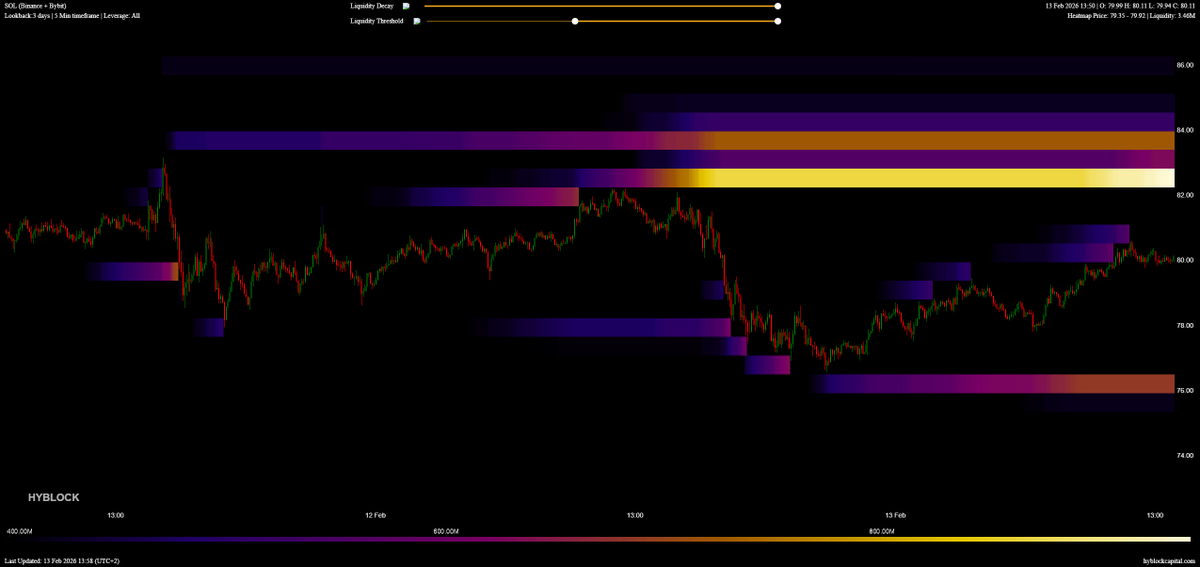
Task: Click the 12 Feb time axis label
Action: pyautogui.click(x=375, y=515)
